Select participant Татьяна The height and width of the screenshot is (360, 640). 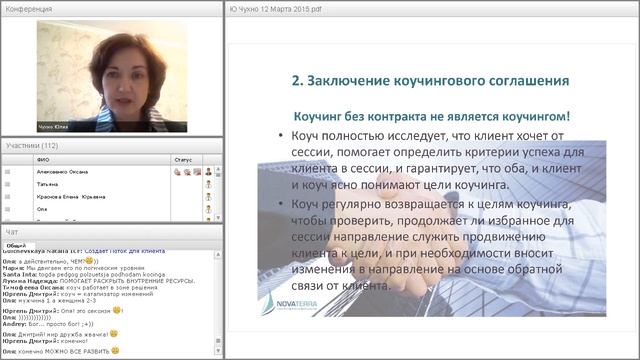pos(47,184)
